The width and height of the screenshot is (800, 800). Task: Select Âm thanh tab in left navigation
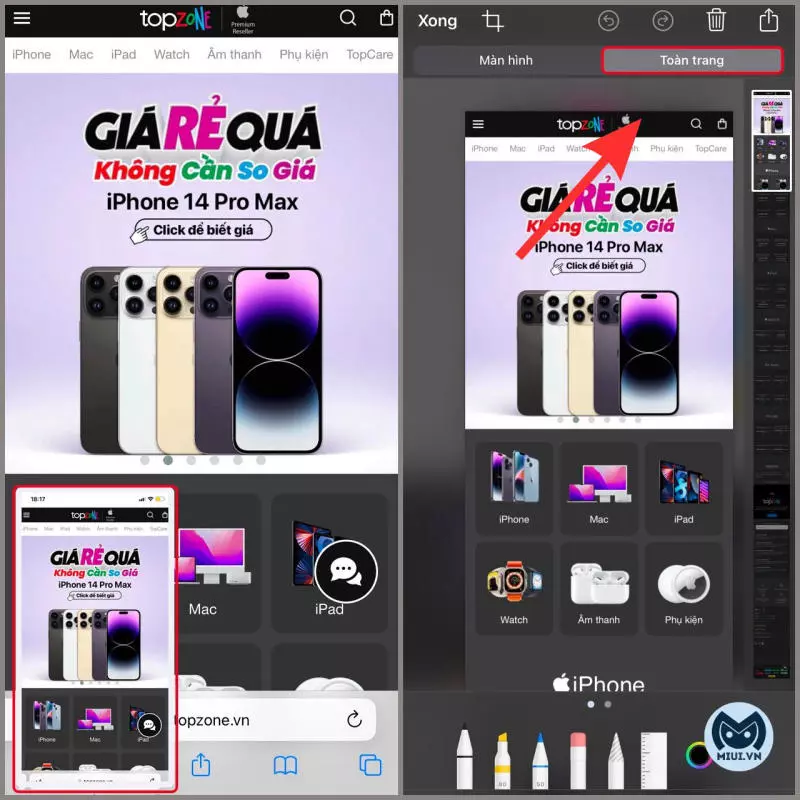[234, 55]
